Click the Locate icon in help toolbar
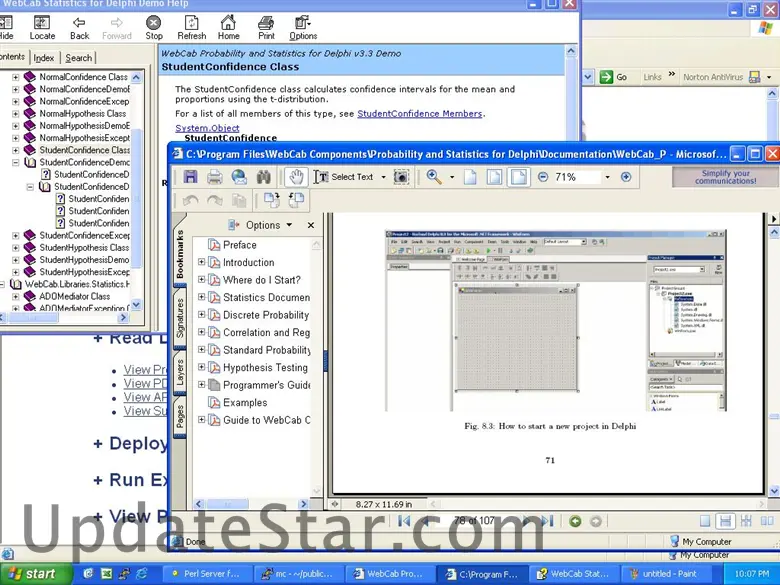The height and width of the screenshot is (585, 780). pos(42,28)
